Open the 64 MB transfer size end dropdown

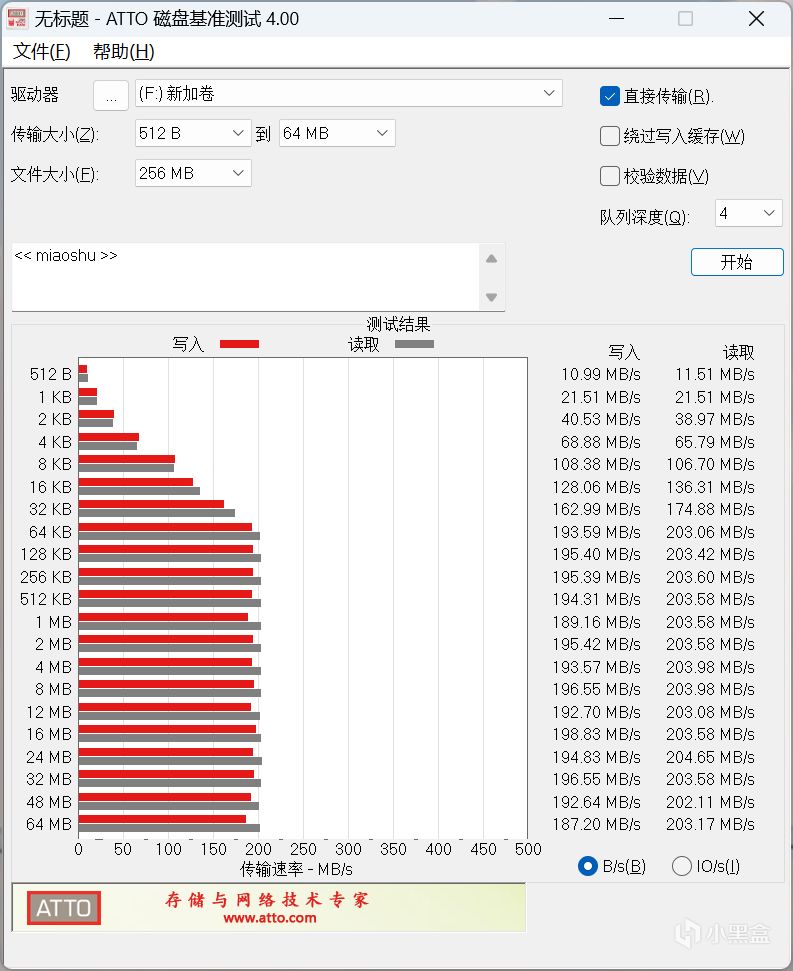pos(337,133)
